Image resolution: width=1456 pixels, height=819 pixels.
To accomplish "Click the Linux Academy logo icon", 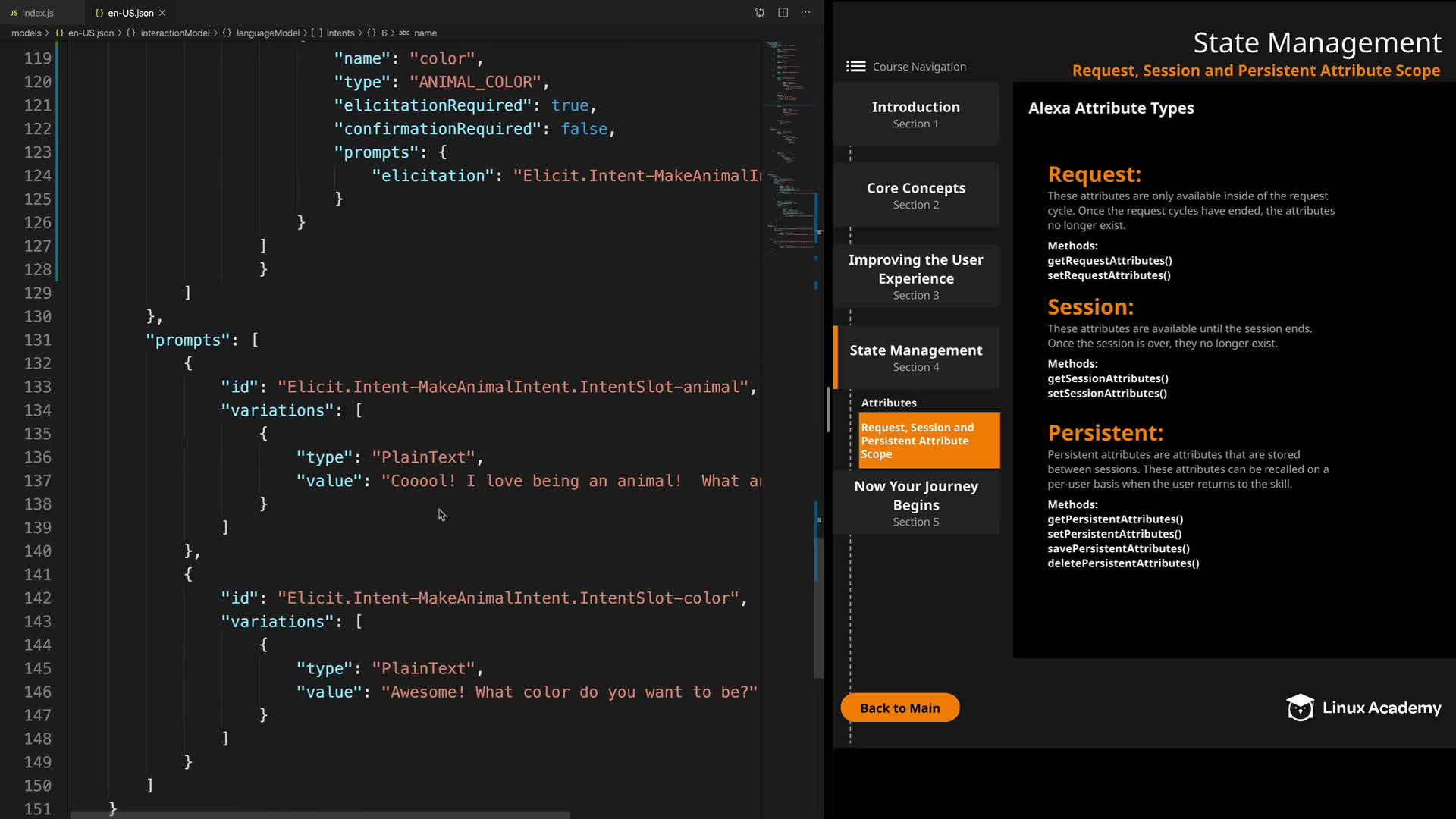I will pos(1300,708).
